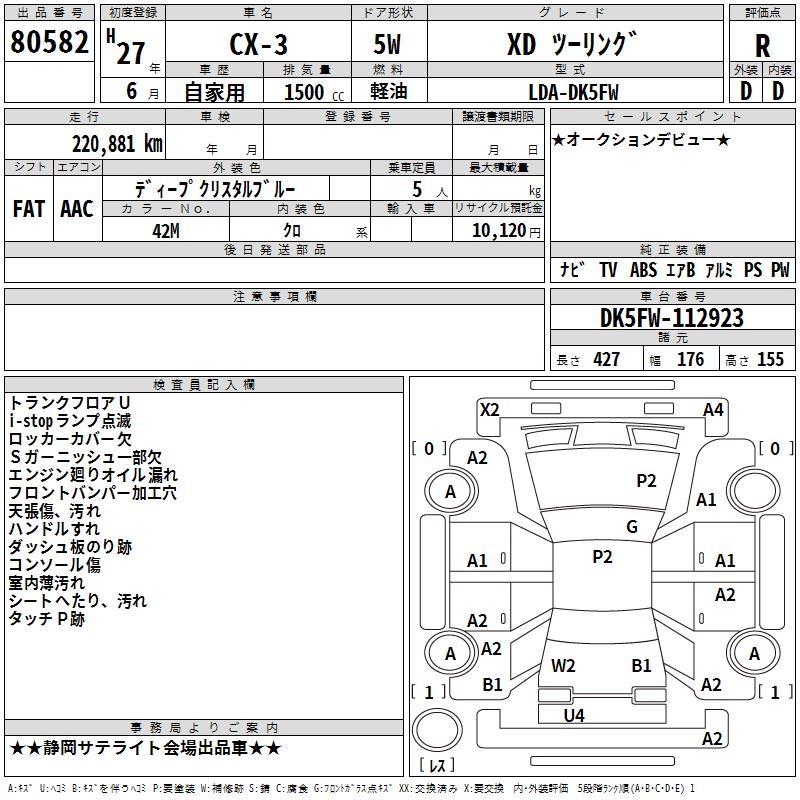
Task: Click the lot number 80582
Action: (49, 42)
